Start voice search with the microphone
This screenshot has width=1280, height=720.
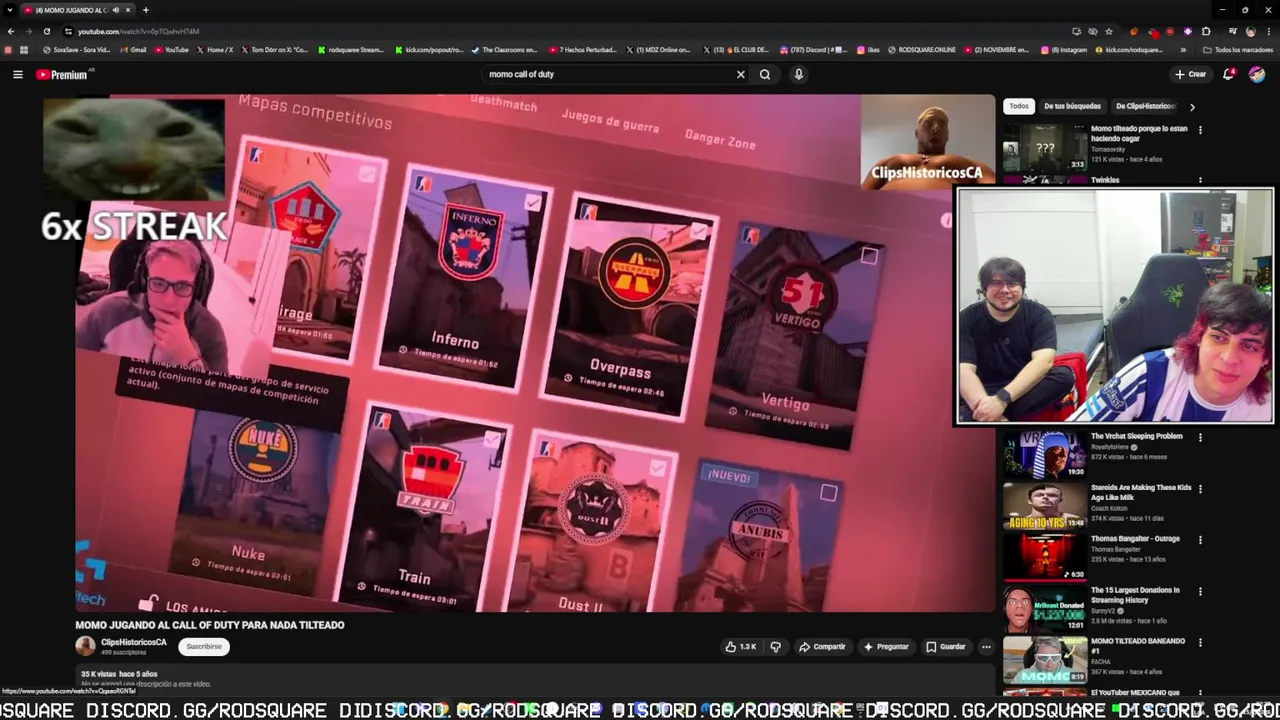point(798,74)
